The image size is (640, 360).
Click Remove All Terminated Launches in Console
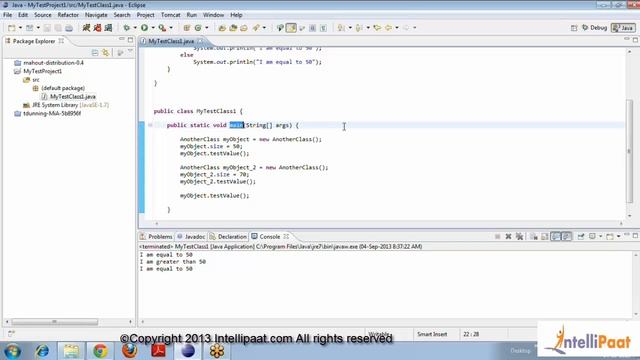pyautogui.click(x=519, y=236)
